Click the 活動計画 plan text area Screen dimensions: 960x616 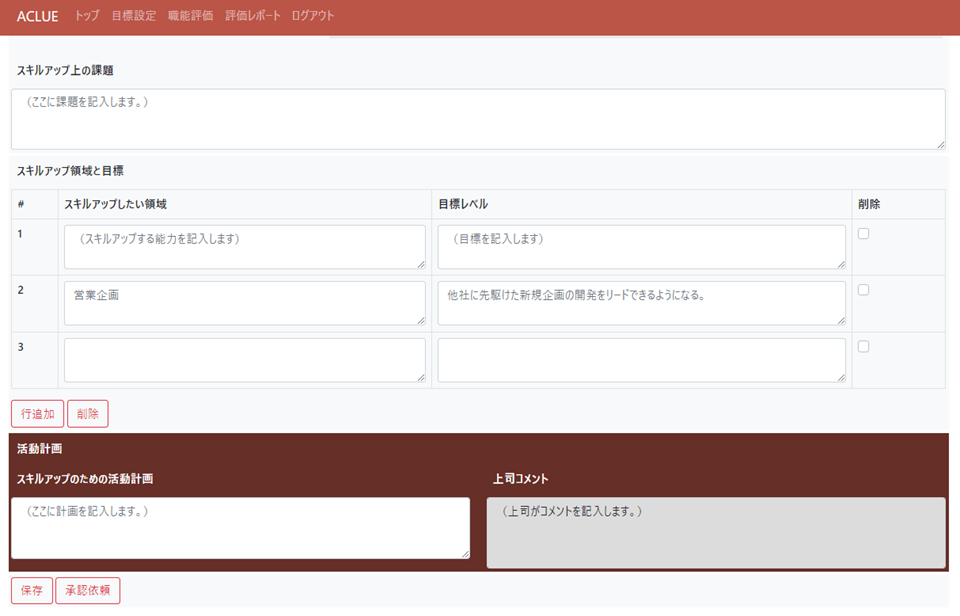(x=240, y=528)
